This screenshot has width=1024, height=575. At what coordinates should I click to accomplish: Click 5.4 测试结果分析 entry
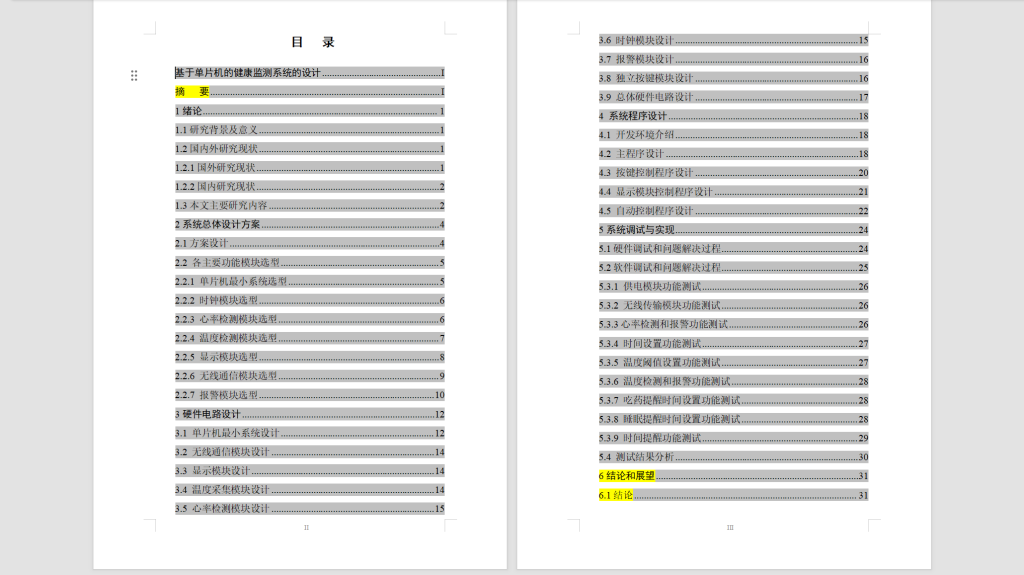pyautogui.click(x=637, y=457)
